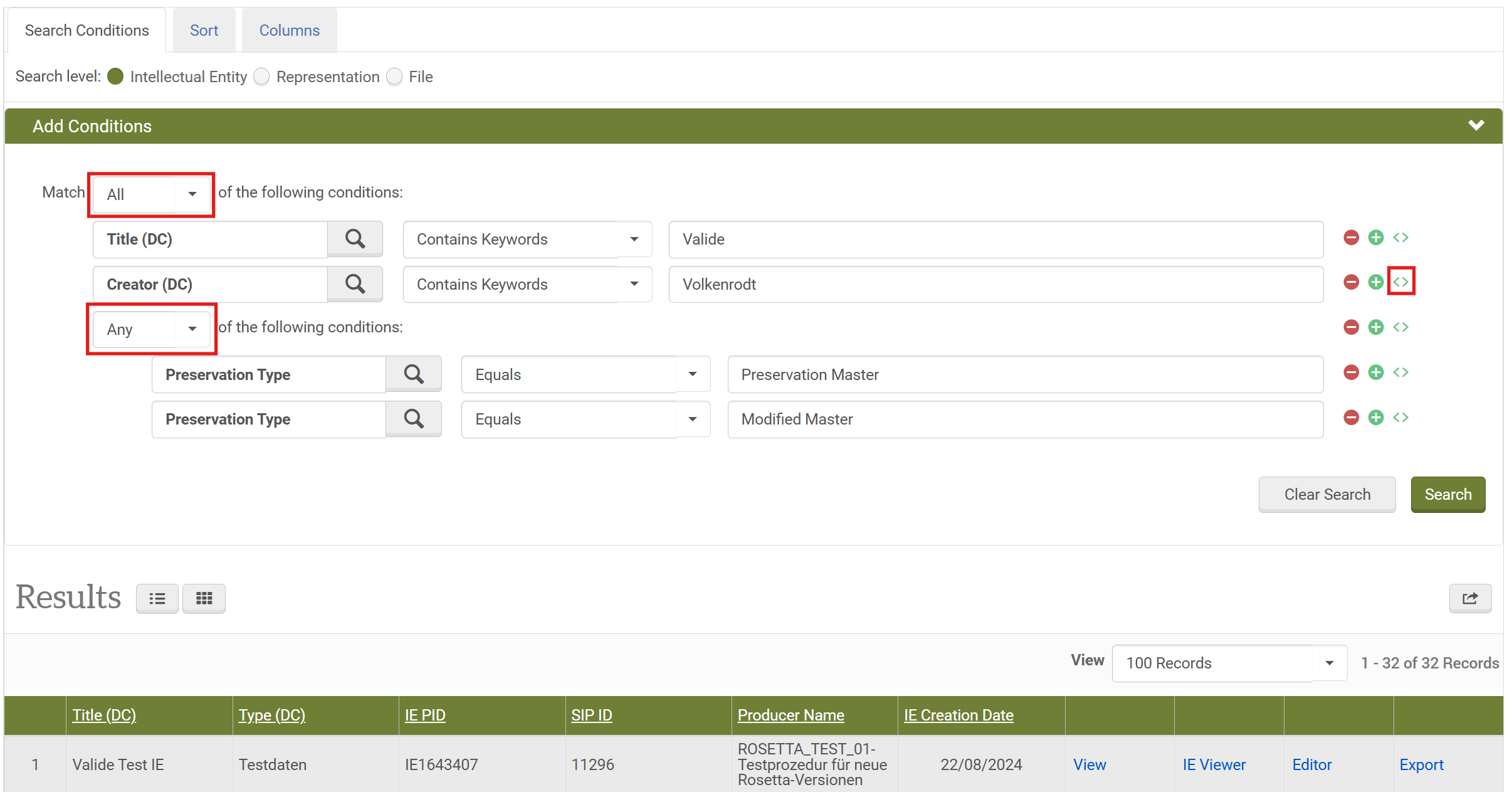Add condition after Creator (DC) row
Image resolution: width=1512 pixels, height=792 pixels.
[x=1375, y=282]
